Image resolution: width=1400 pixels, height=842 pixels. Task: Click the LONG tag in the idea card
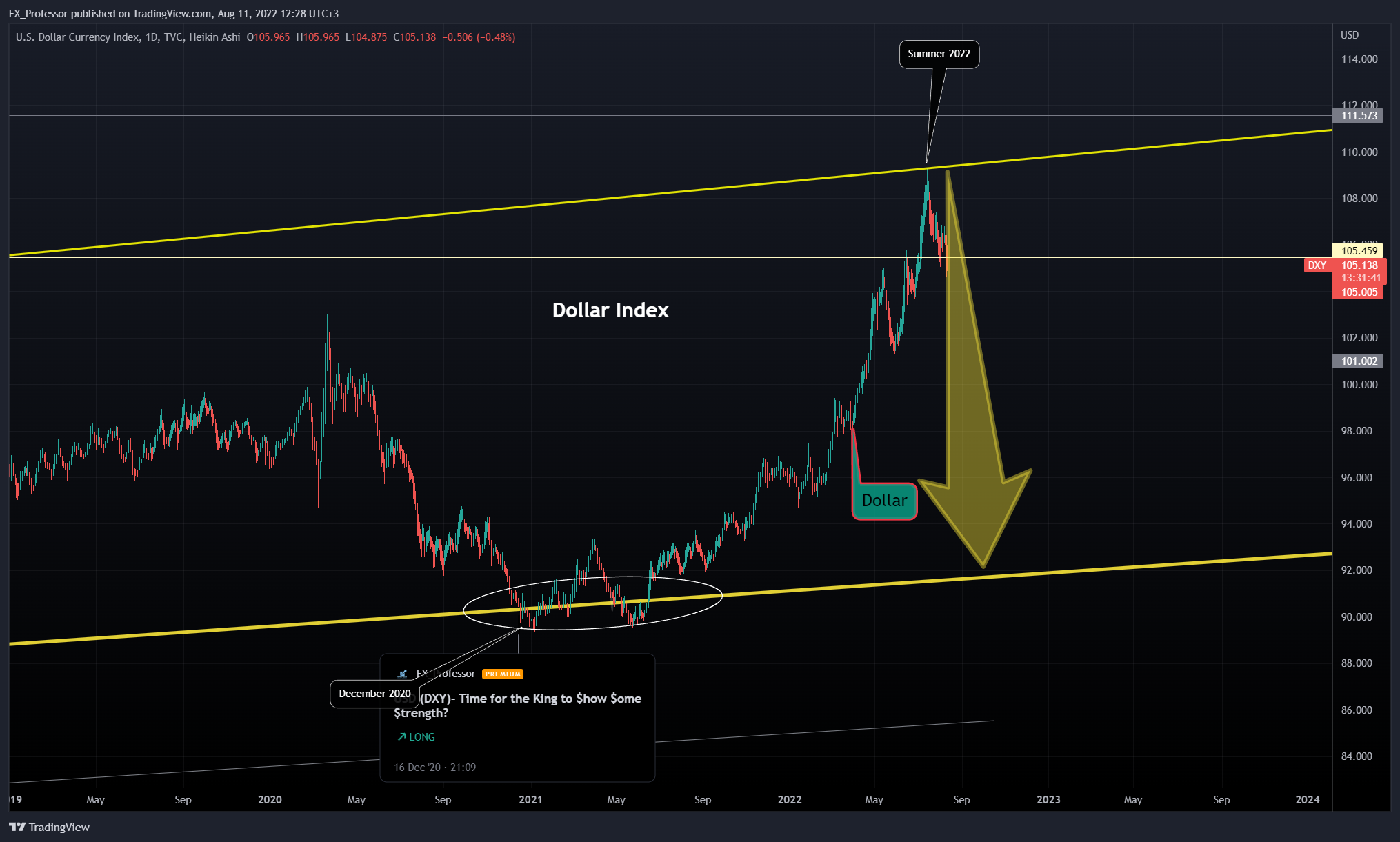point(416,737)
